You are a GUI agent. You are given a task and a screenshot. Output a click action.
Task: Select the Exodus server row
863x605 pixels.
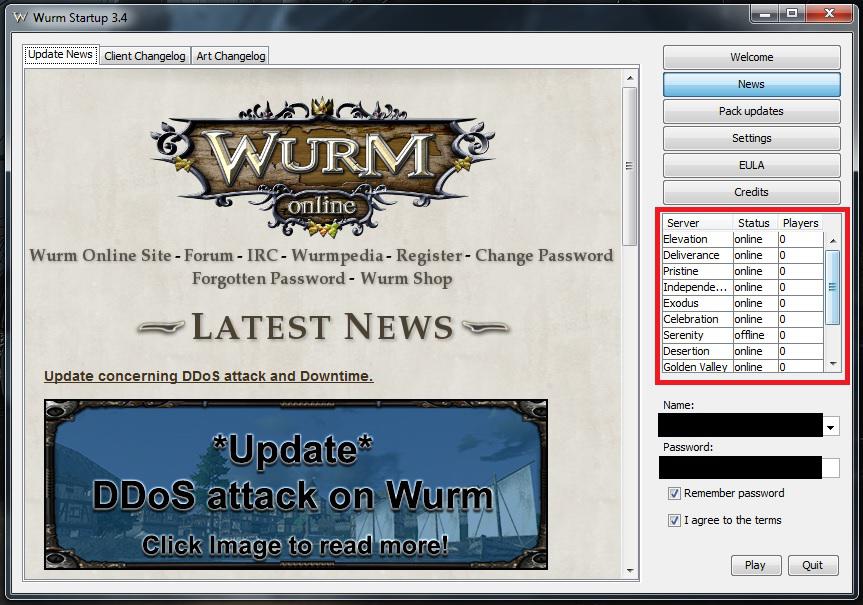pyautogui.click(x=743, y=303)
